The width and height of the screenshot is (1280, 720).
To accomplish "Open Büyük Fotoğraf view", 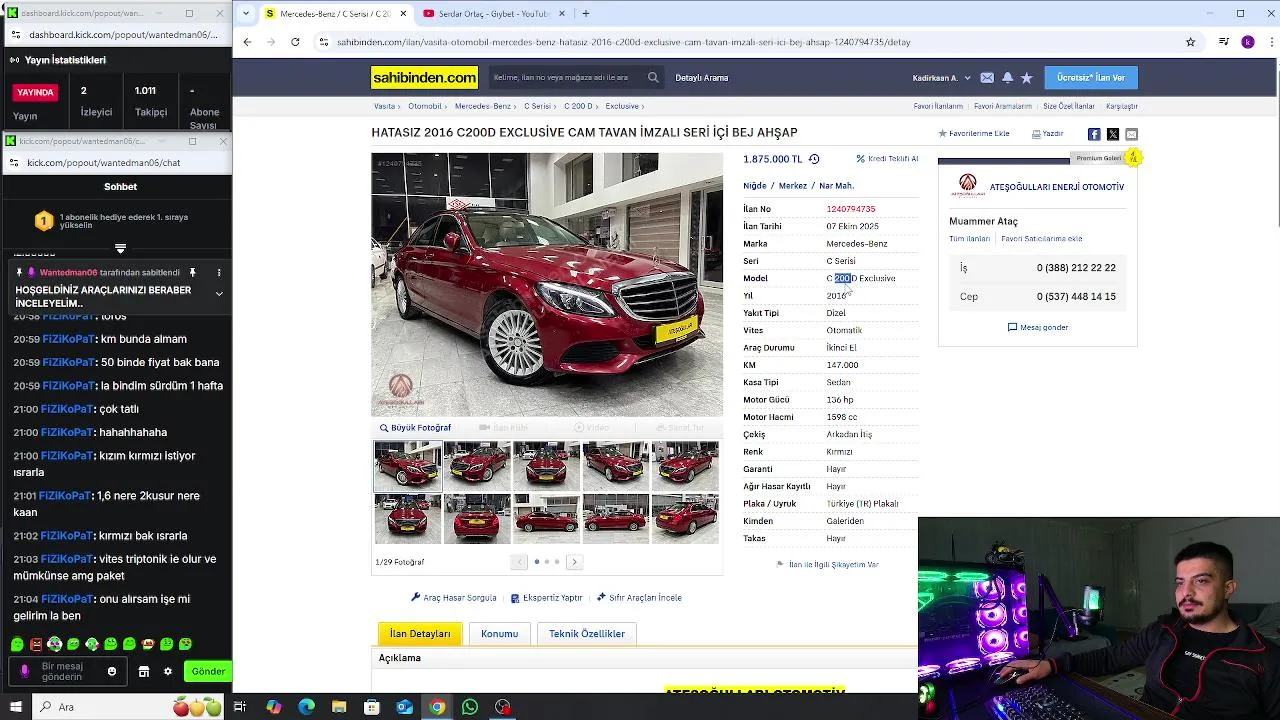I will 415,428.
